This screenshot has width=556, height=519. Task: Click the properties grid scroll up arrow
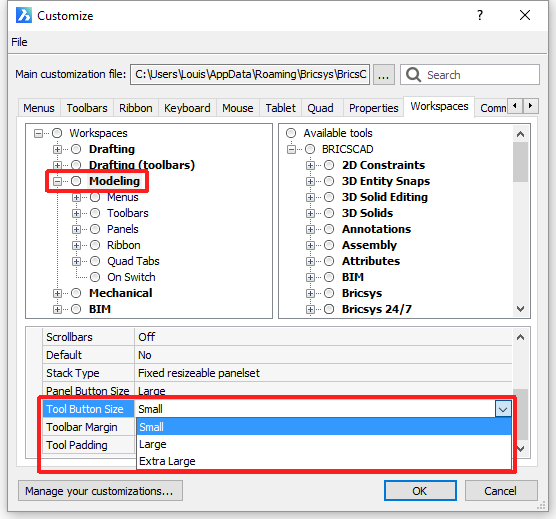520,337
